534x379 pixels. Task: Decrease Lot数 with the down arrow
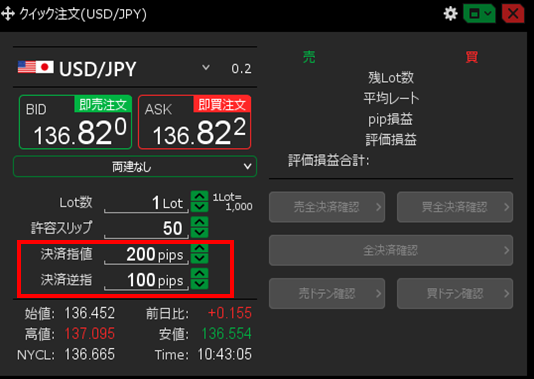tap(200, 207)
